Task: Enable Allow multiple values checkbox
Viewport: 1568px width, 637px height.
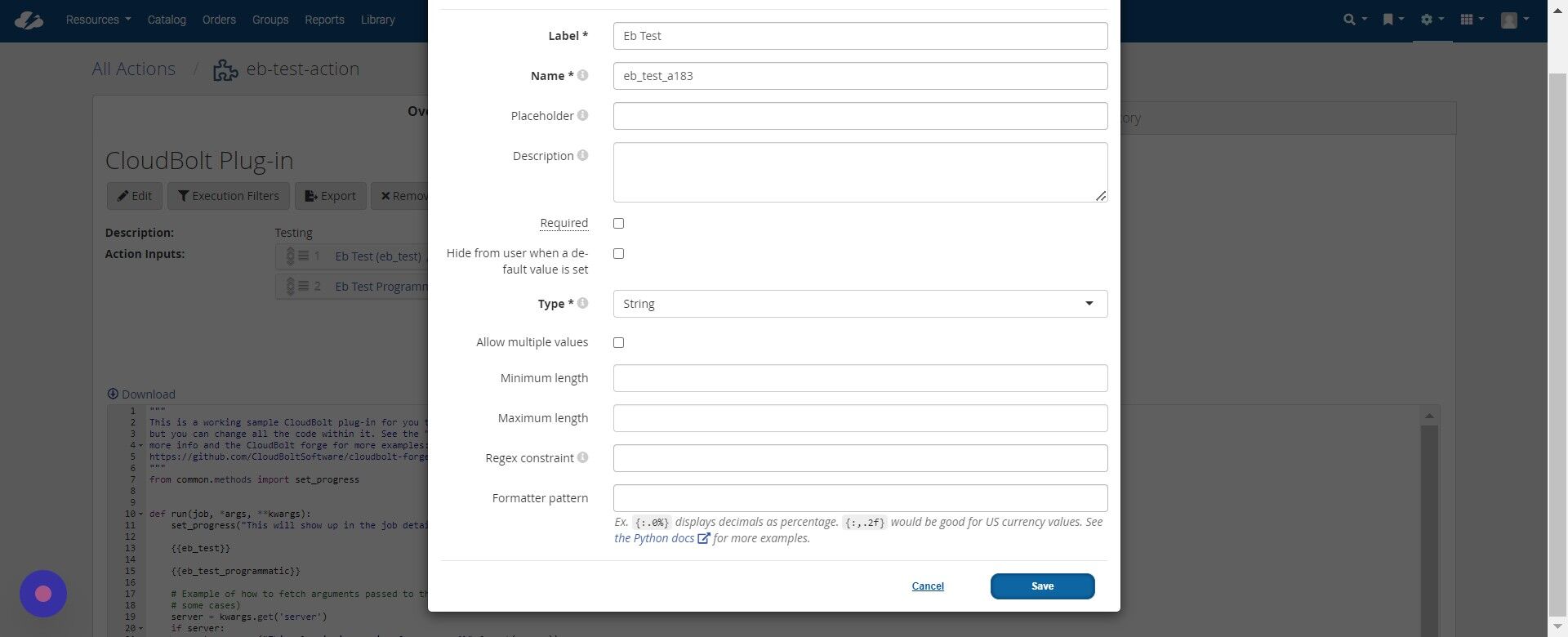Action: (618, 342)
